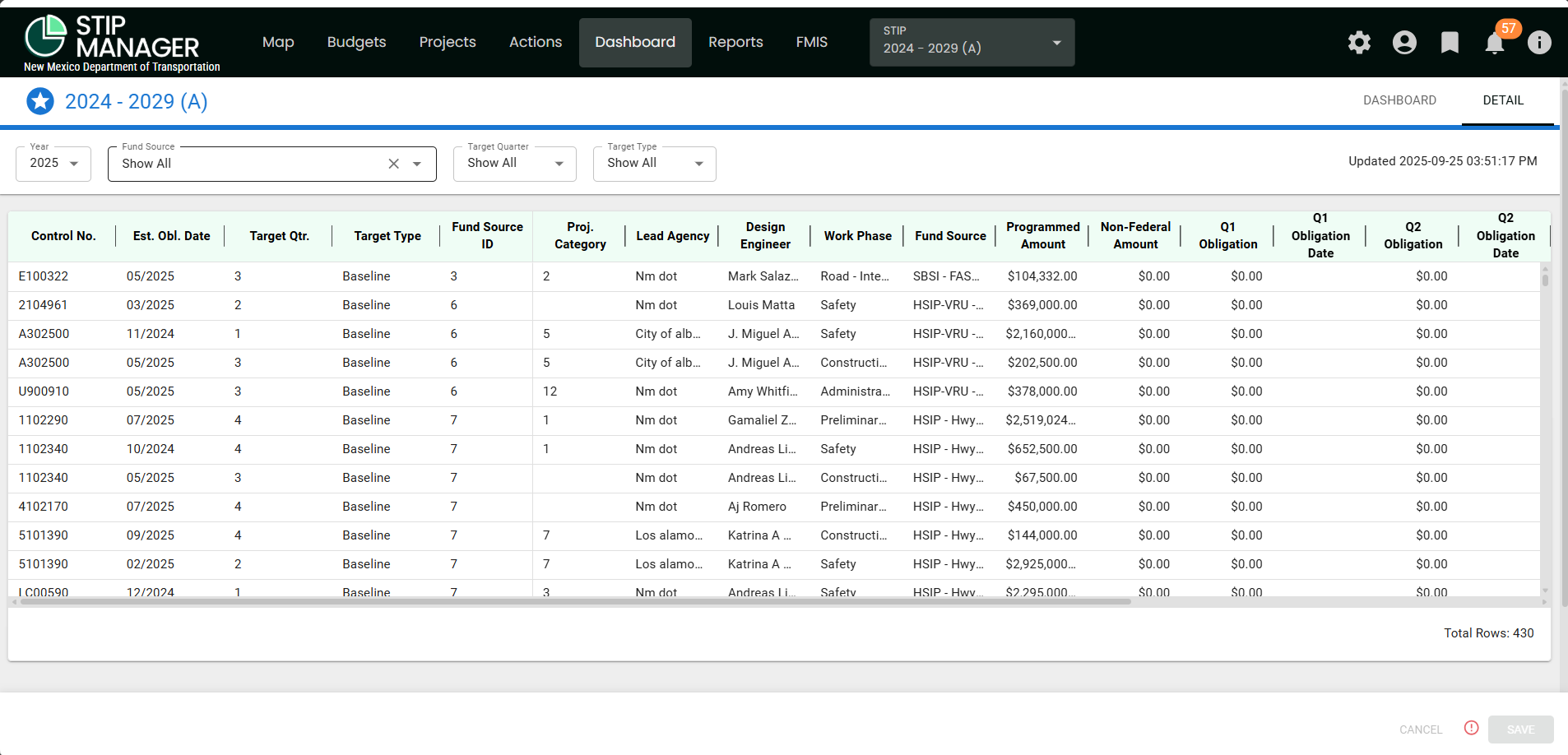1568x755 pixels.
Task: Switch to the DETAIL tab
Action: 1503,100
